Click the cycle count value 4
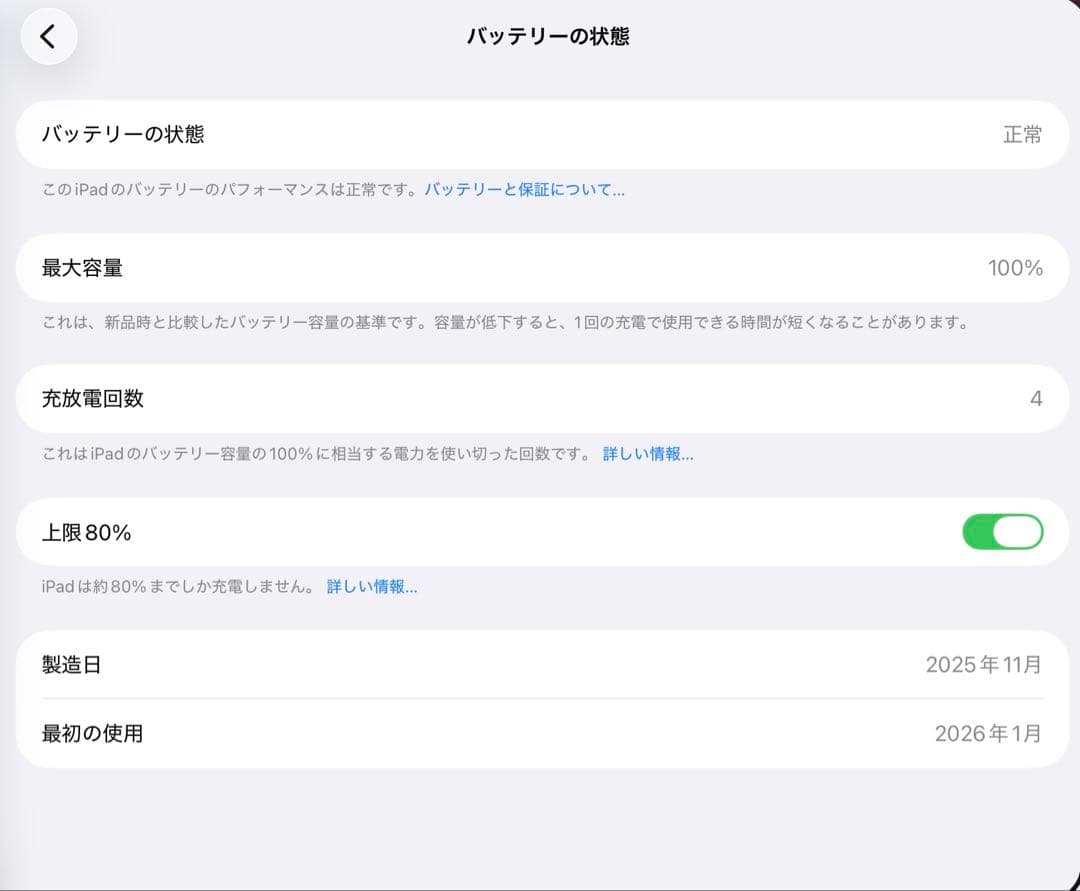The image size is (1080, 891). 1036,399
